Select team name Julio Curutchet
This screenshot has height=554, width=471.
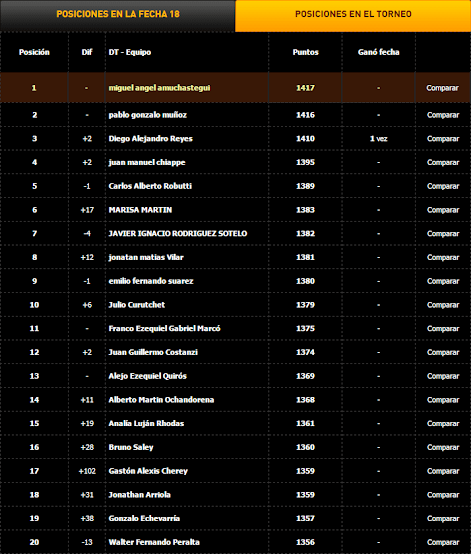[x=137, y=305]
